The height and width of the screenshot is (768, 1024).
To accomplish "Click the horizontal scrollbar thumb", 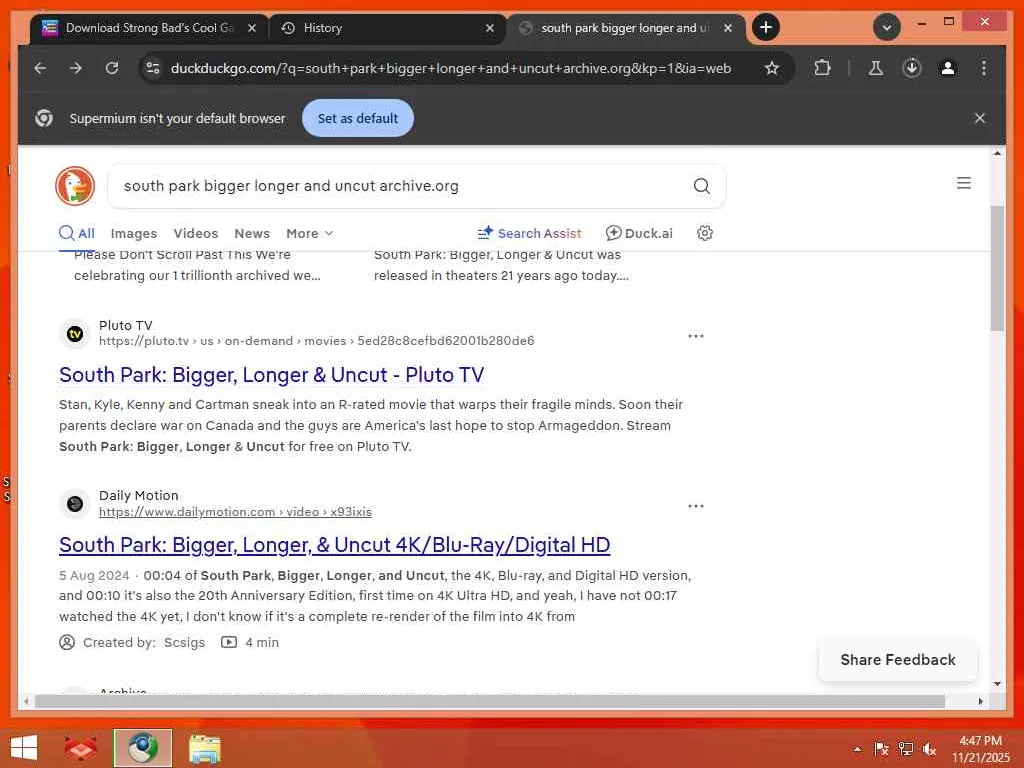I will tap(490, 701).
